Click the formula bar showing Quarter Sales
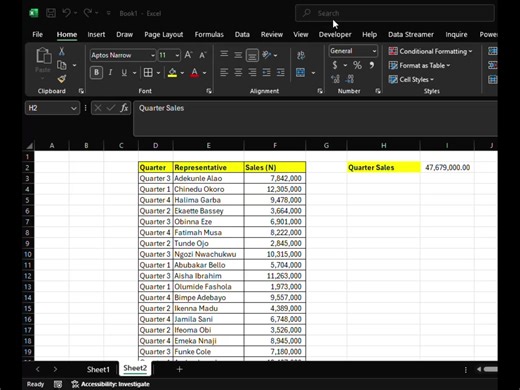 pyautogui.click(x=315, y=119)
